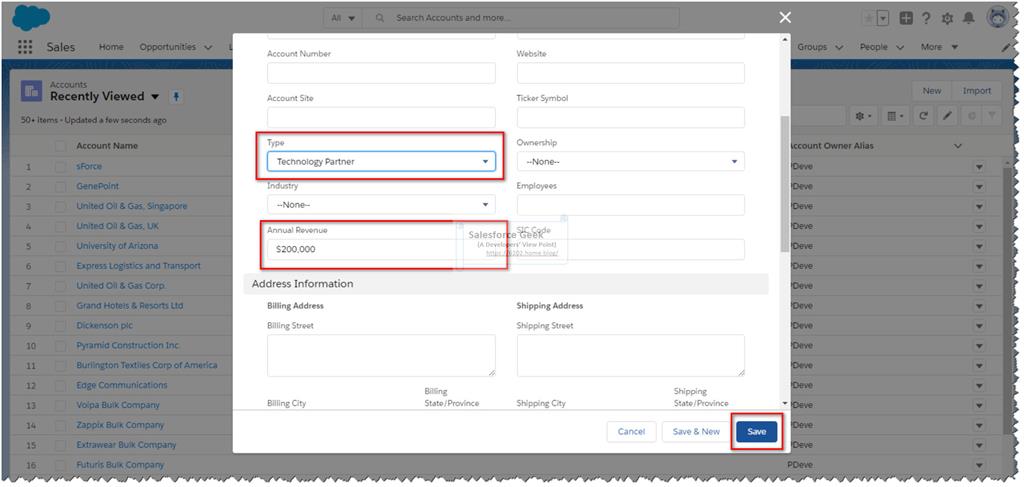Open the table display options icon
This screenshot has height=487, width=1024.
tap(893, 116)
